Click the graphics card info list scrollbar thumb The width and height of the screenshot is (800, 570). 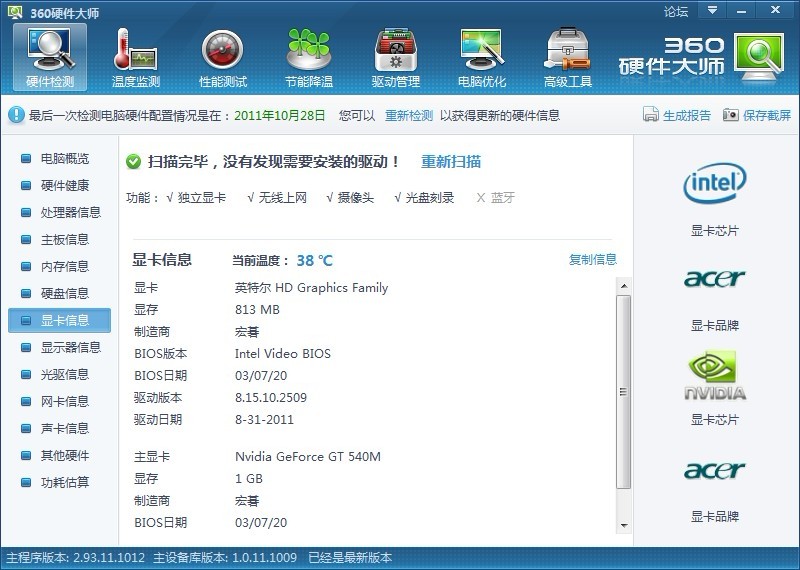624,392
